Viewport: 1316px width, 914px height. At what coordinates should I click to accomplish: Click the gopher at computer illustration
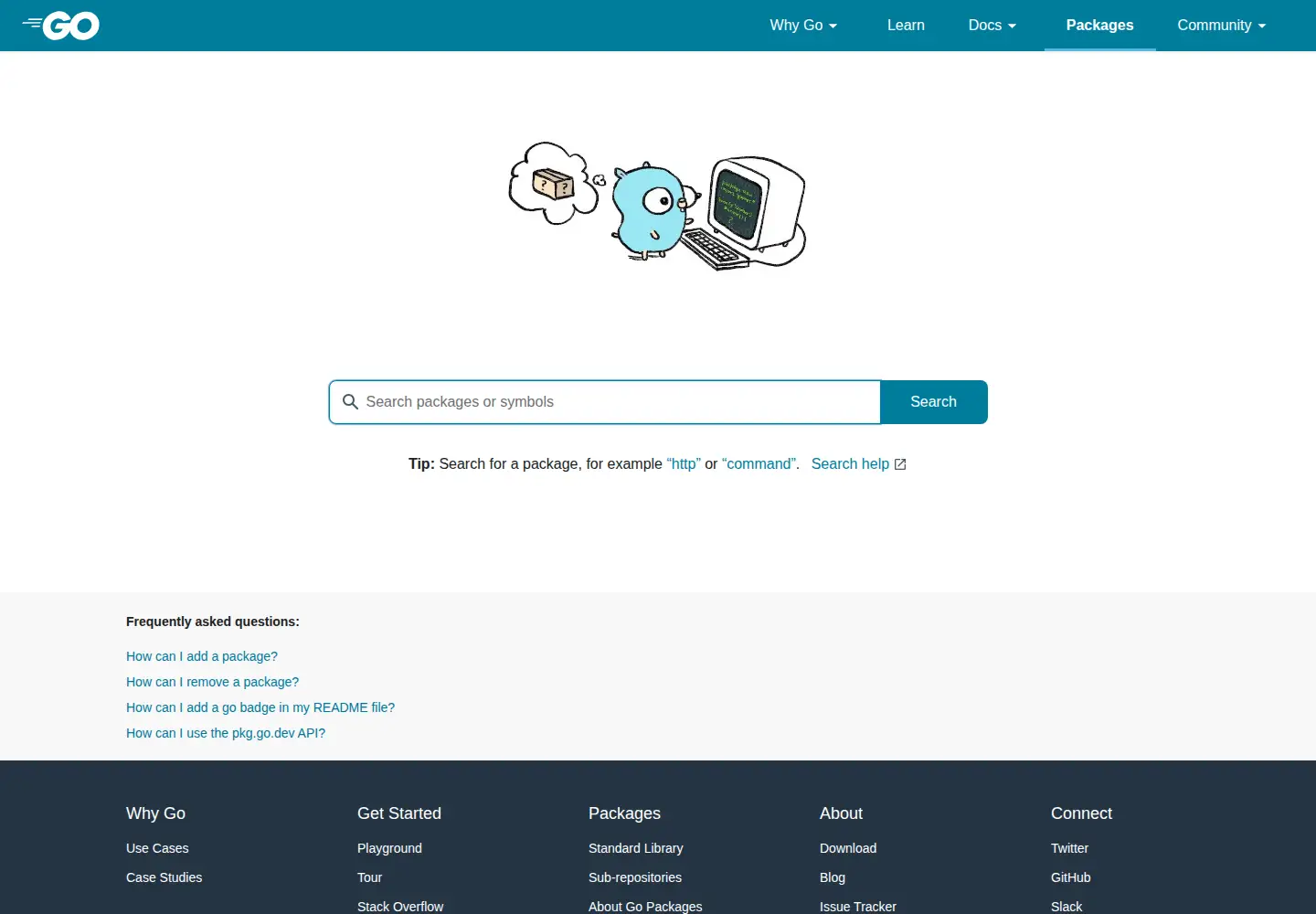[657, 206]
